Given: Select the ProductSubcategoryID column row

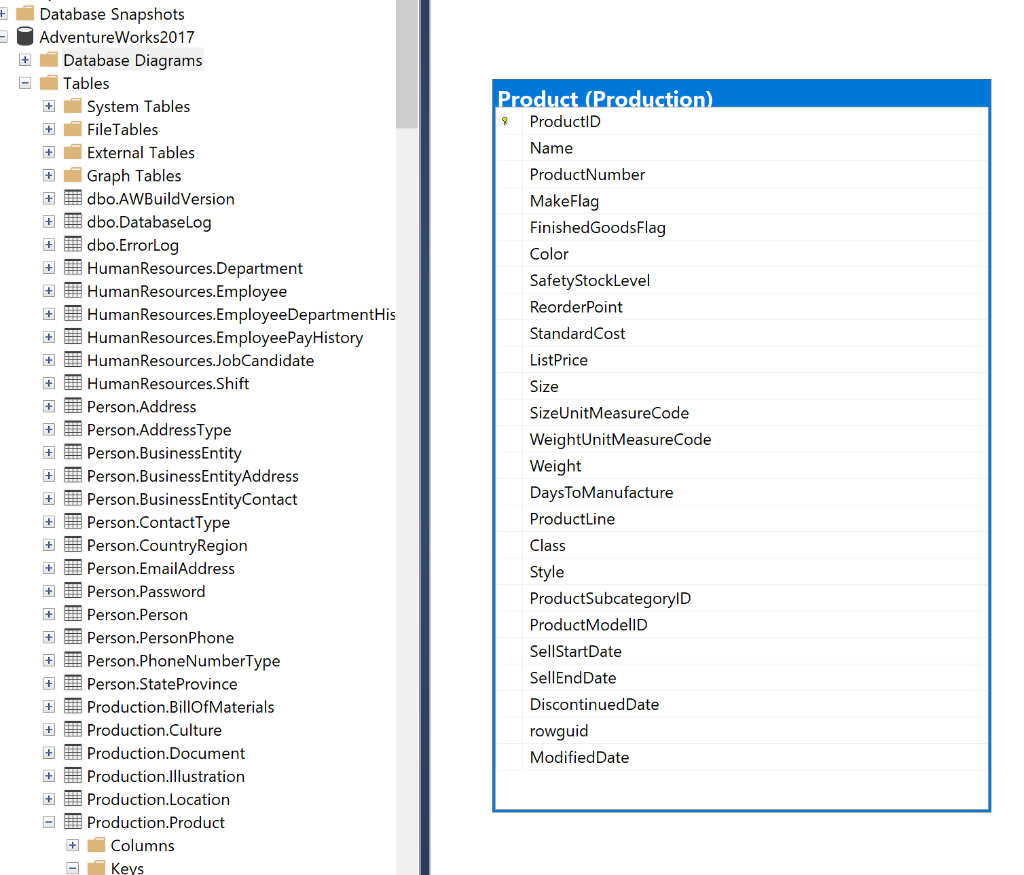Looking at the screenshot, I should point(741,598).
